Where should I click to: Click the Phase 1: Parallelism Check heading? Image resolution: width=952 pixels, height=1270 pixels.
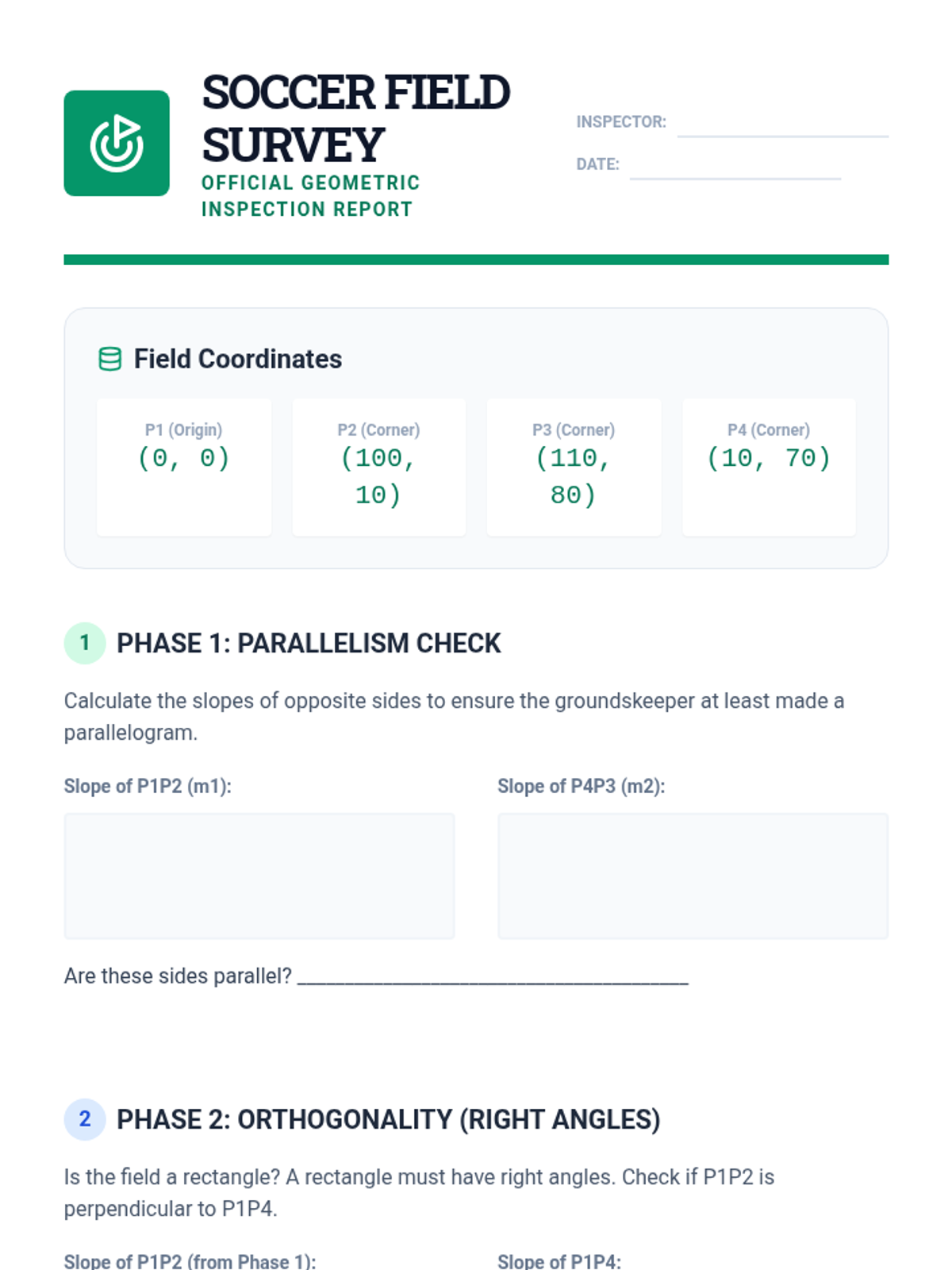[x=309, y=643]
